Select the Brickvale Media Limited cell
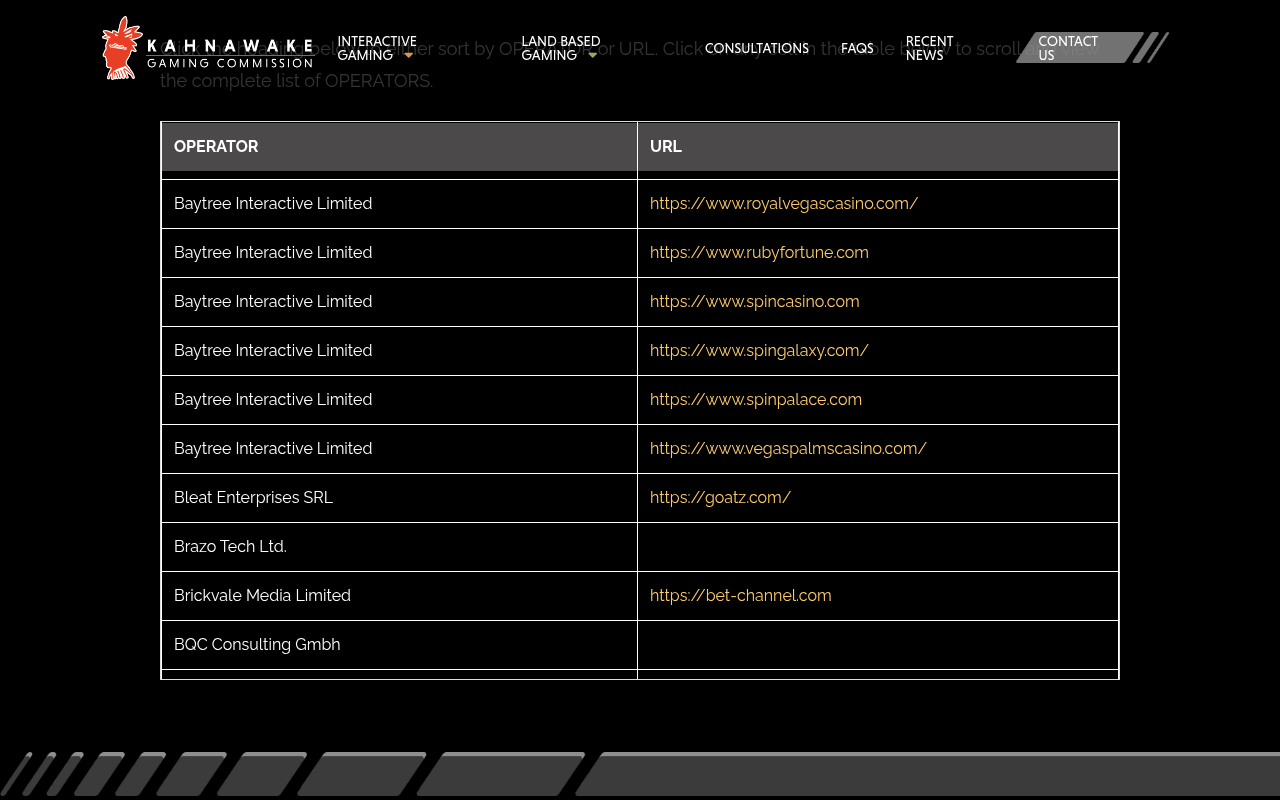The width and height of the screenshot is (1280, 800). 399,595
